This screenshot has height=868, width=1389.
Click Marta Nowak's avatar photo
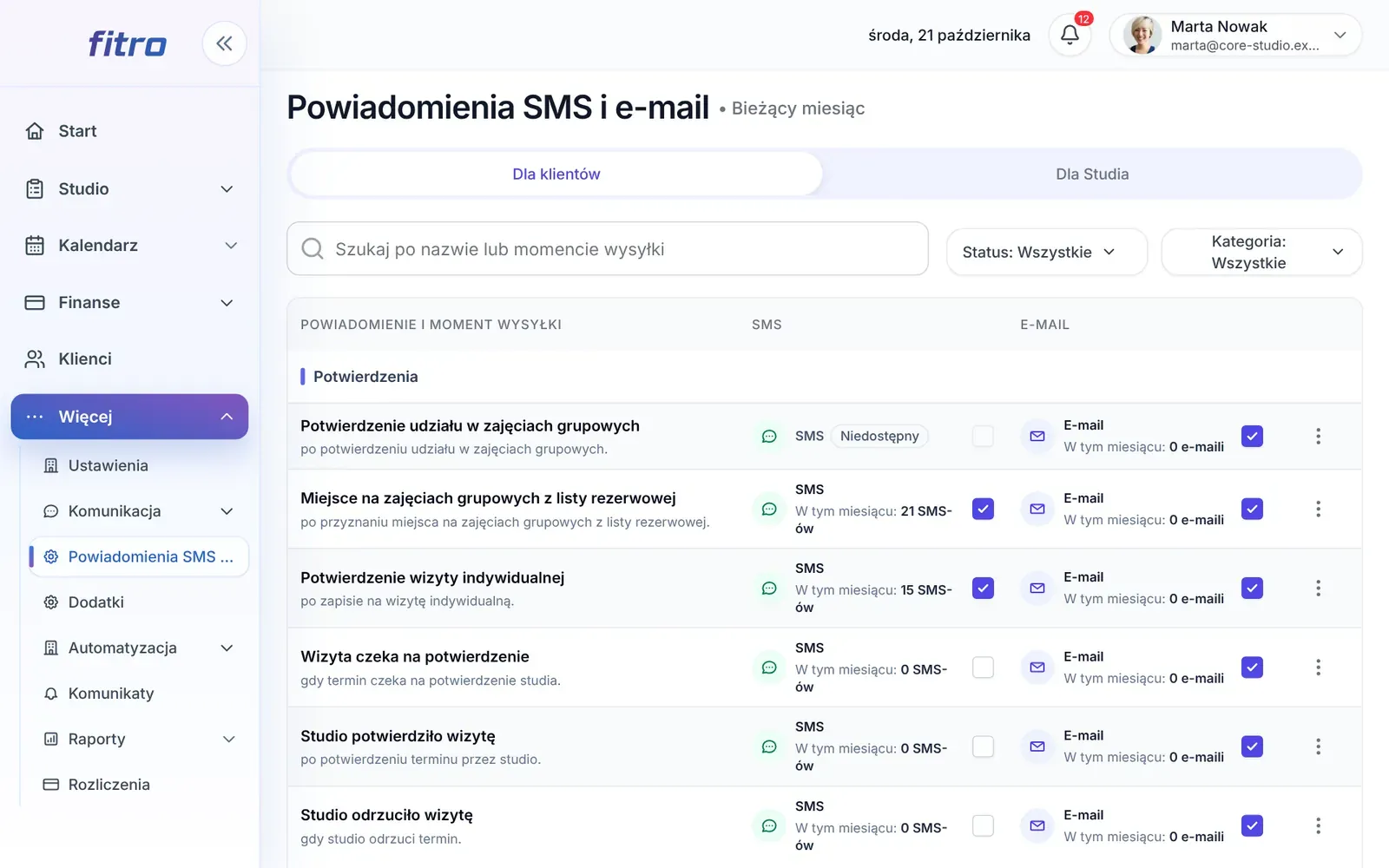click(x=1142, y=35)
